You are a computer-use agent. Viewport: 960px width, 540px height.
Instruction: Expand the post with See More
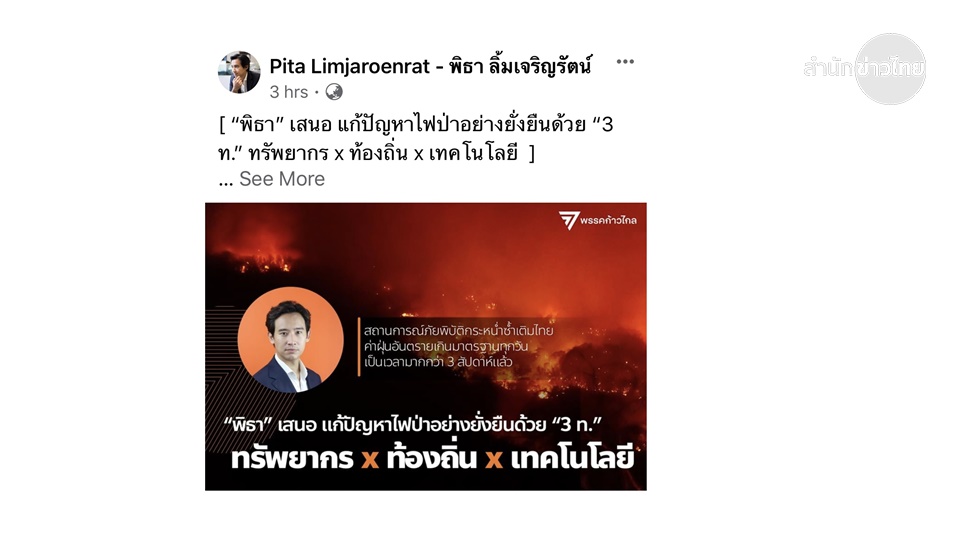tap(282, 179)
